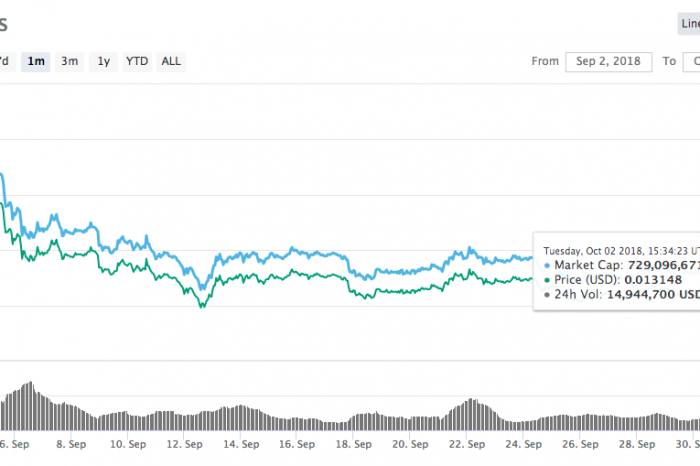This screenshot has height=466, width=700.
Task: Click the 26. Sep axis label
Action: (x=580, y=444)
